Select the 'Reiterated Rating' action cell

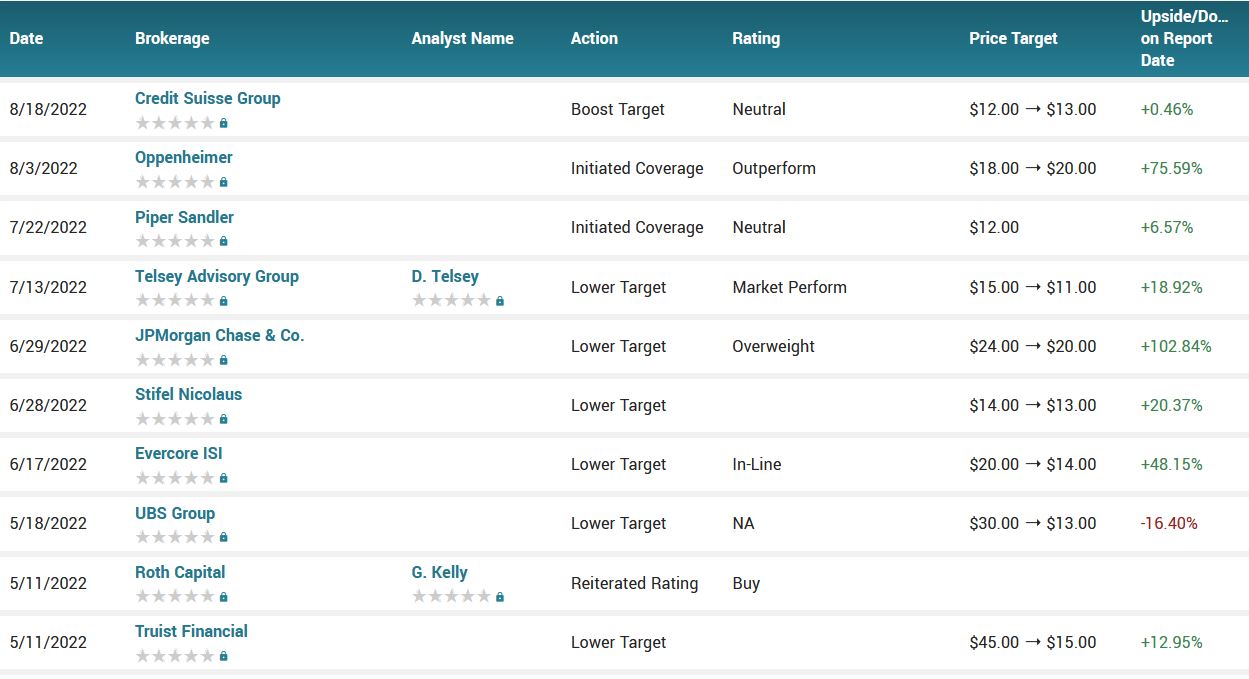(x=635, y=583)
